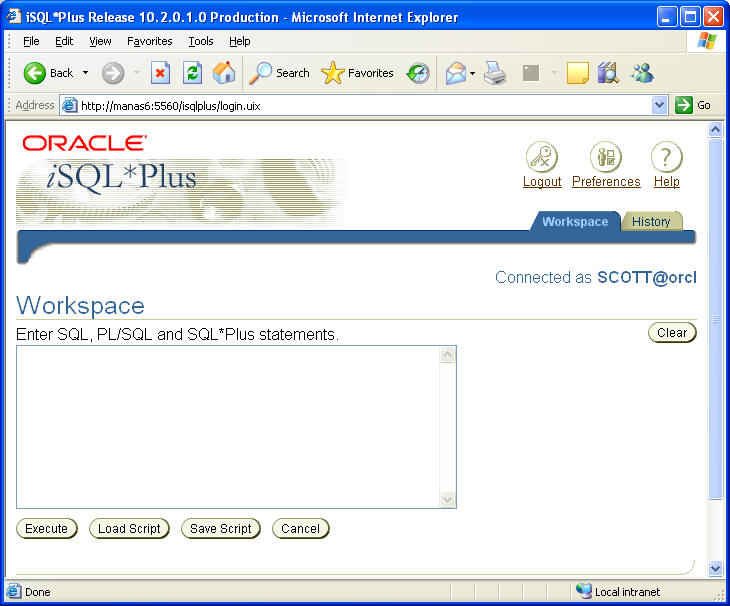Image resolution: width=730 pixels, height=606 pixels.
Task: Open the Favorites star button
Action: [x=357, y=73]
